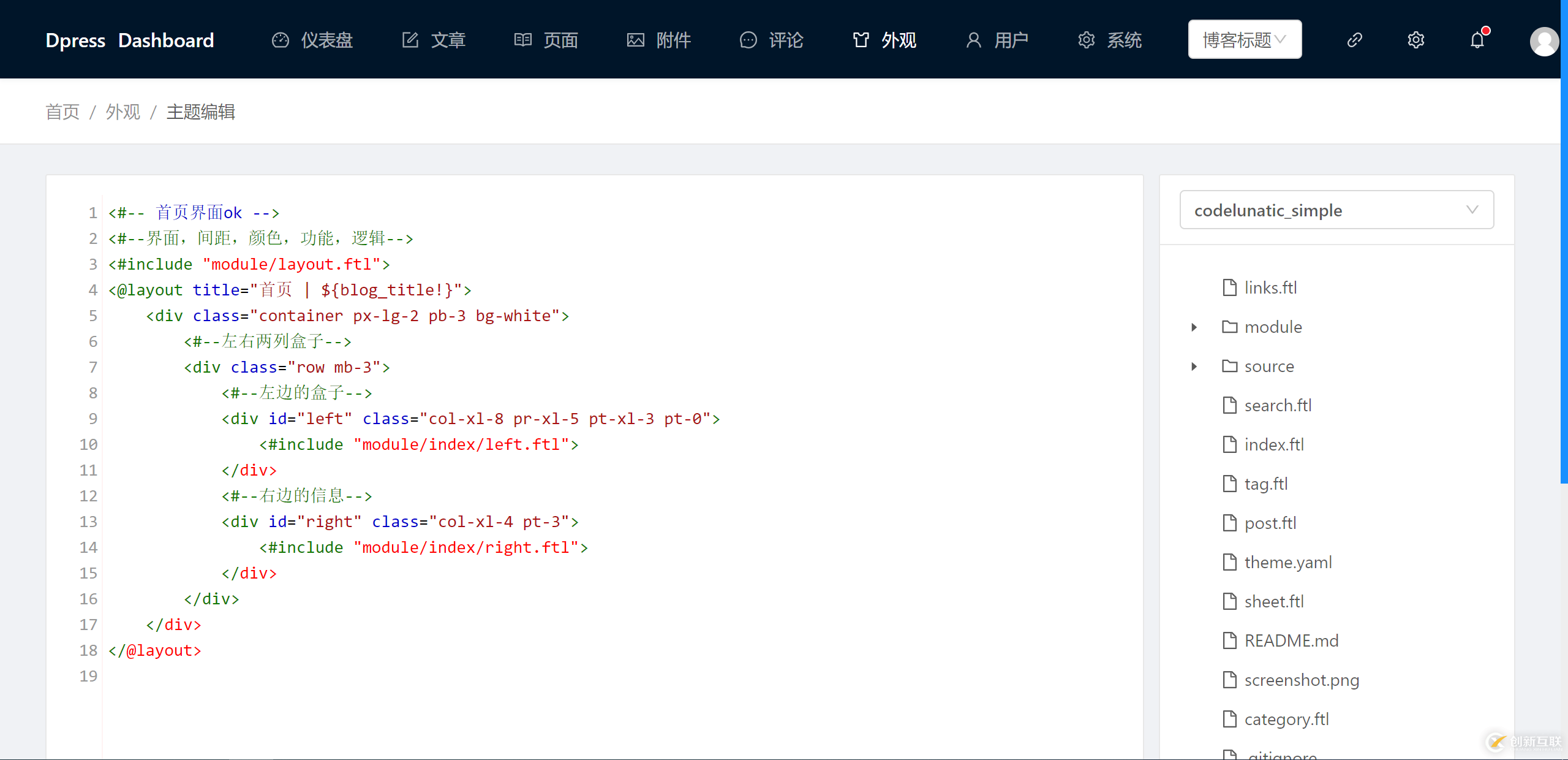Viewport: 1568px width, 760px height.
Task: Click the 评论 comment bubble icon
Action: [x=748, y=40]
